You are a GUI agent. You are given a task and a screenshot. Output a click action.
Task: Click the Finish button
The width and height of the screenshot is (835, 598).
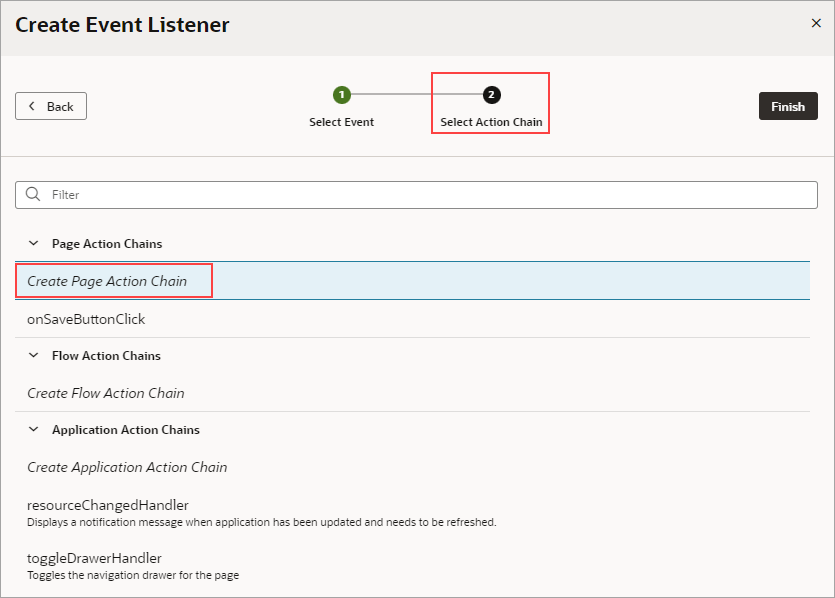(x=788, y=106)
